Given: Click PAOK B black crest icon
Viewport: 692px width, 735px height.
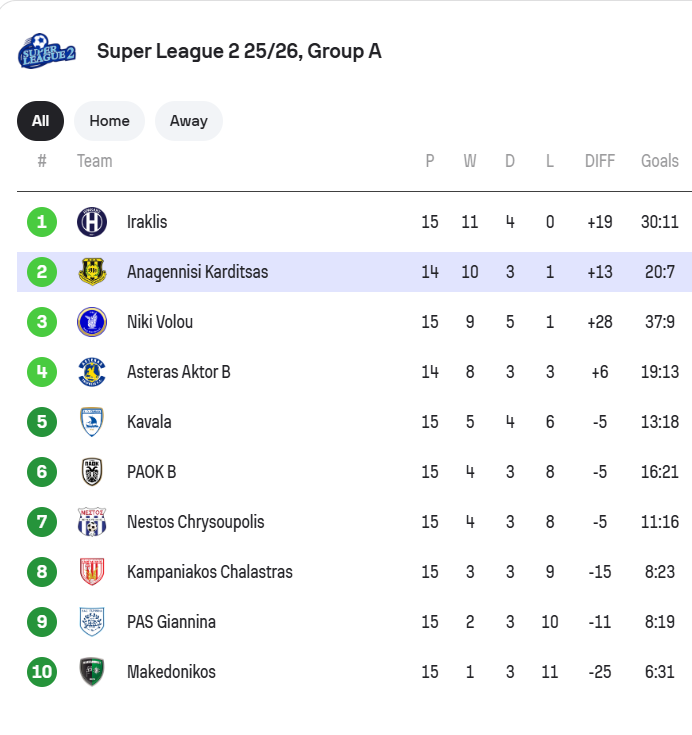Looking at the screenshot, I should pyautogui.click(x=92, y=472).
